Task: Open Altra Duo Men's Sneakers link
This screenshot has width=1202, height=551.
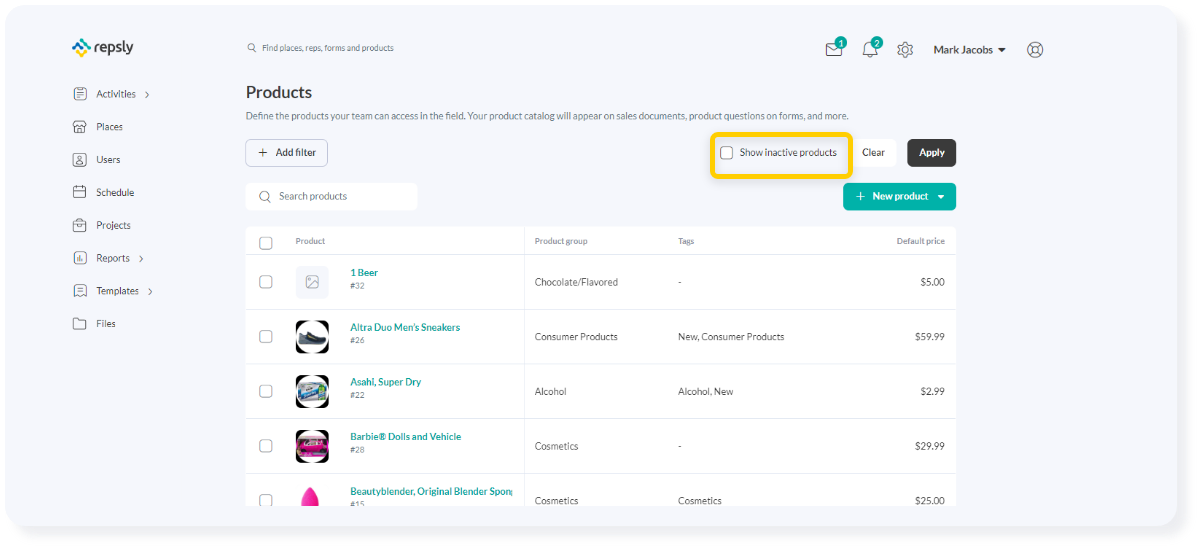Action: click(x=405, y=328)
